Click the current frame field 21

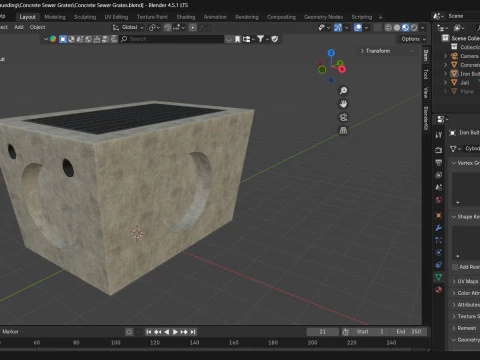322,332
